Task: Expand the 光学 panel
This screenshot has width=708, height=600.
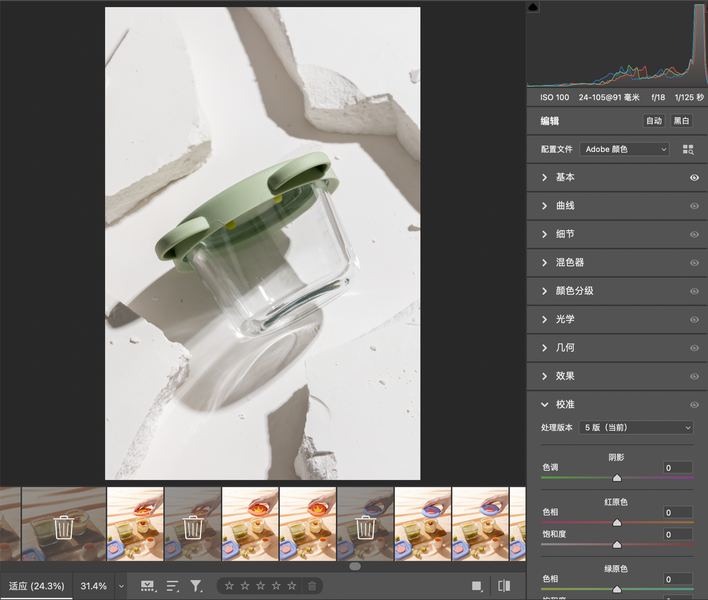Action: point(545,320)
